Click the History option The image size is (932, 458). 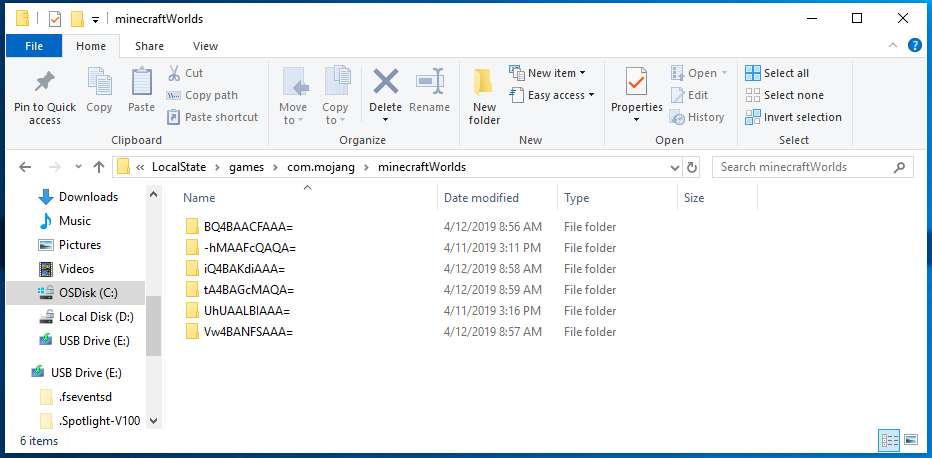[697, 117]
